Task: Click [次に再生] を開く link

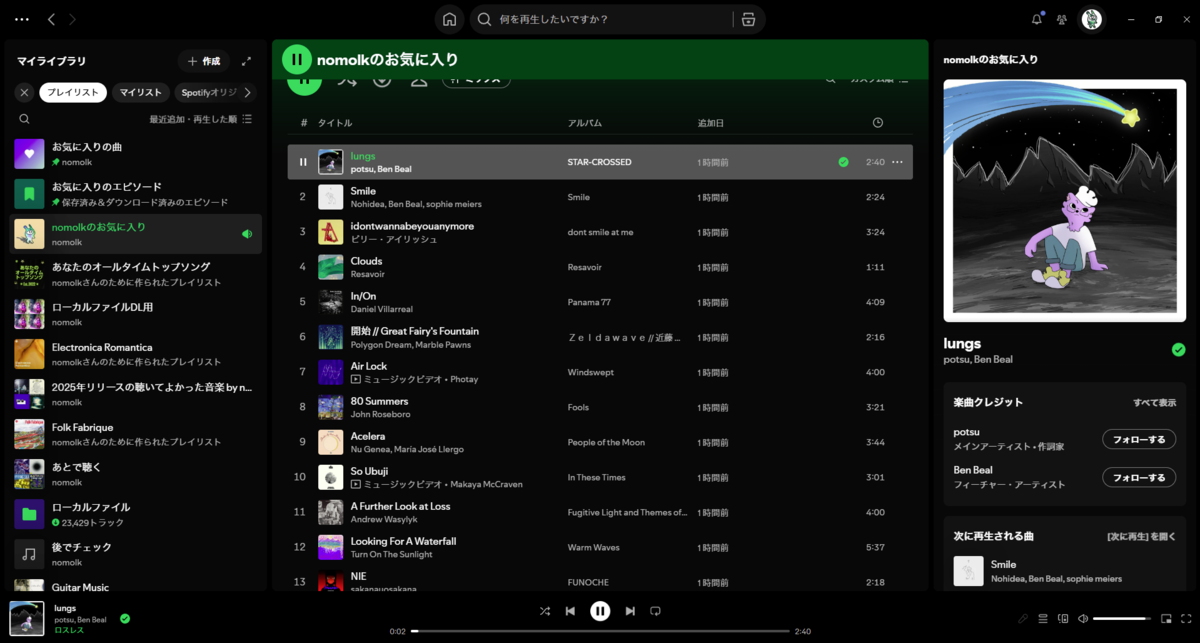Action: pyautogui.click(x=1141, y=536)
